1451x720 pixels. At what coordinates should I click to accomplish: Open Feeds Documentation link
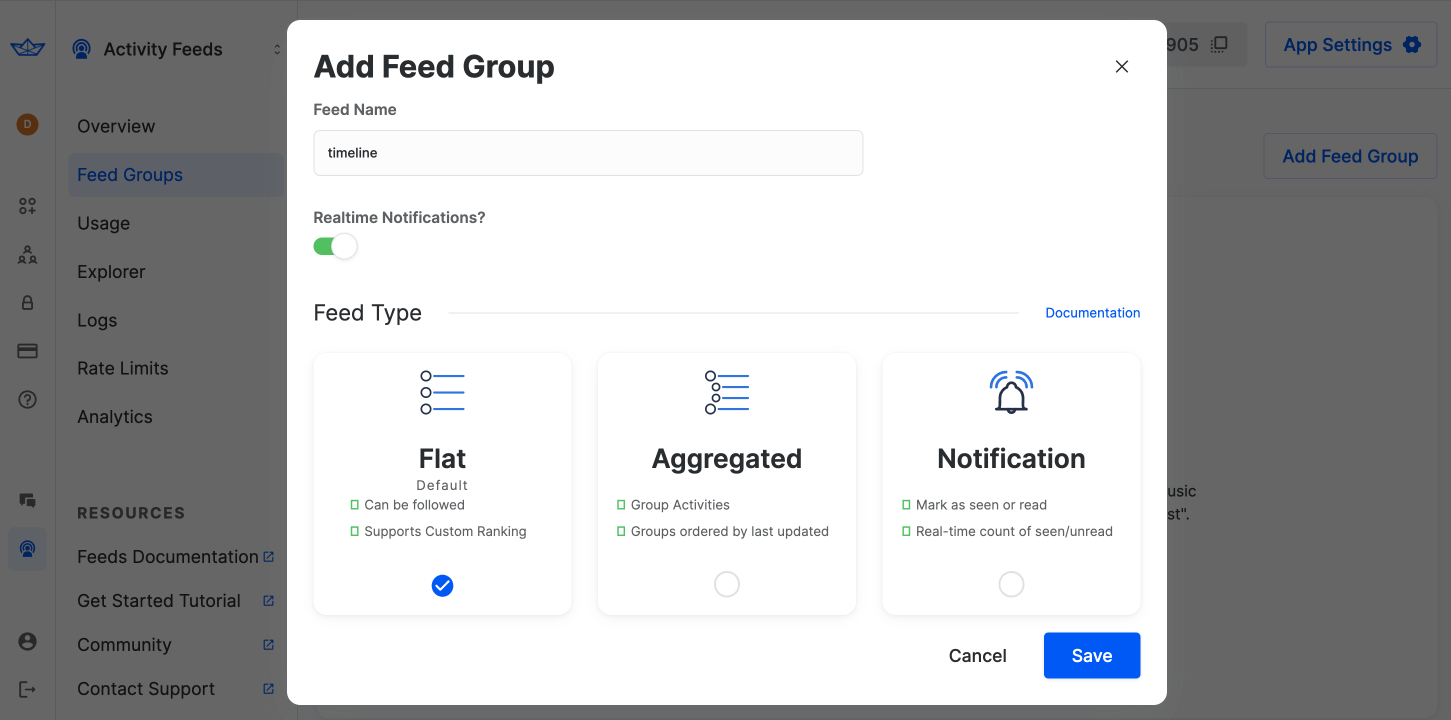[x=168, y=557]
